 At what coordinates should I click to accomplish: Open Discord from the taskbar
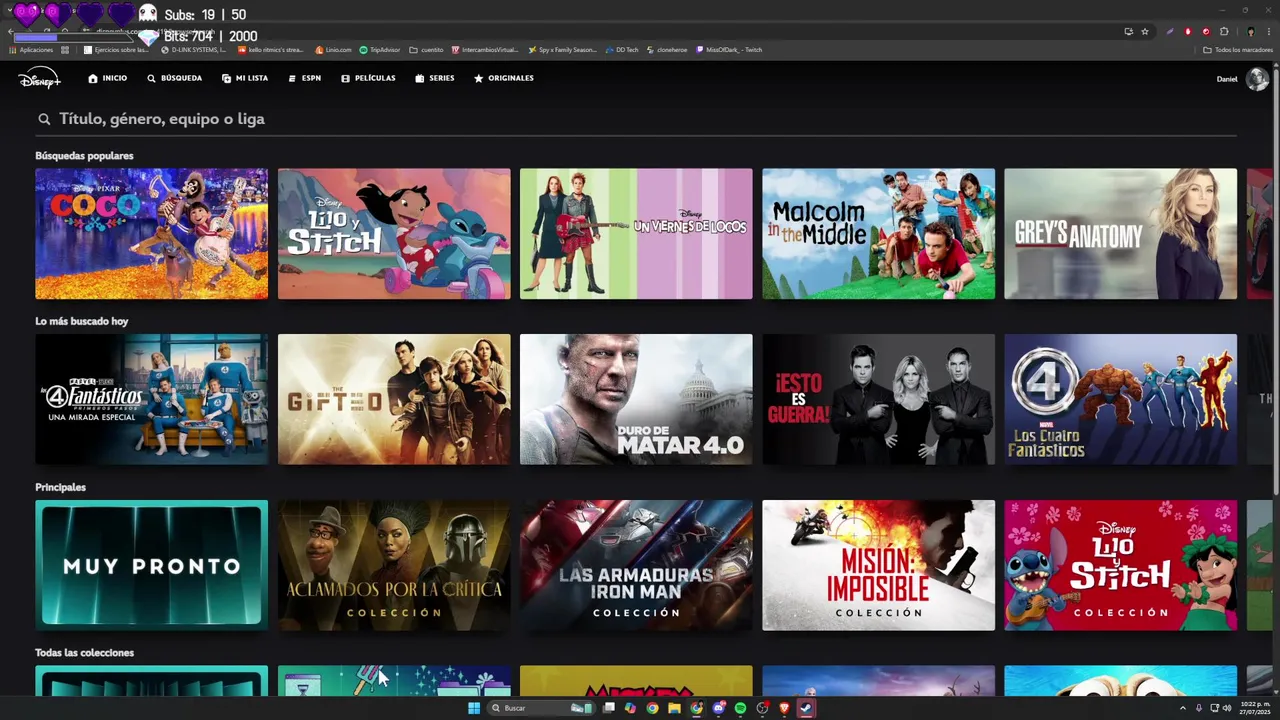pyautogui.click(x=719, y=708)
